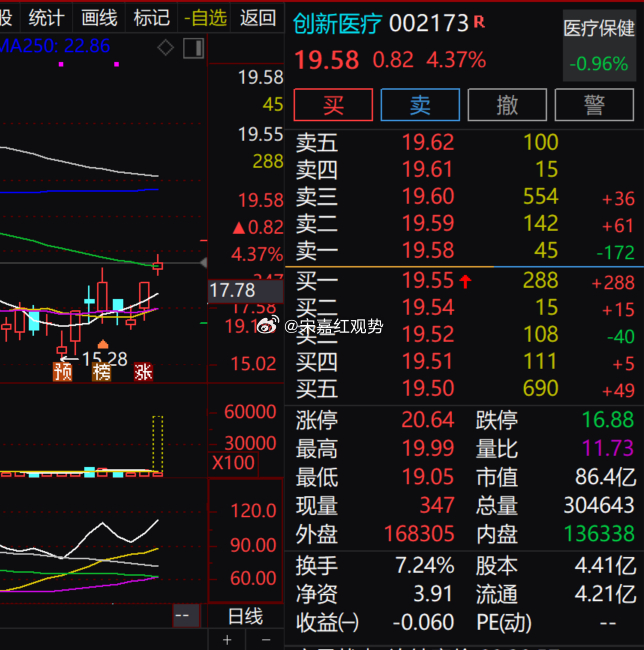Click the 涨 limit-up marker on chart
The image size is (644, 650).
pyautogui.click(x=143, y=372)
